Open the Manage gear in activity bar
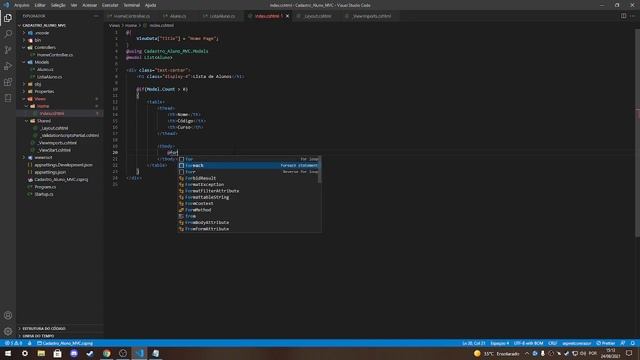The width and height of the screenshot is (640, 360). point(8,331)
